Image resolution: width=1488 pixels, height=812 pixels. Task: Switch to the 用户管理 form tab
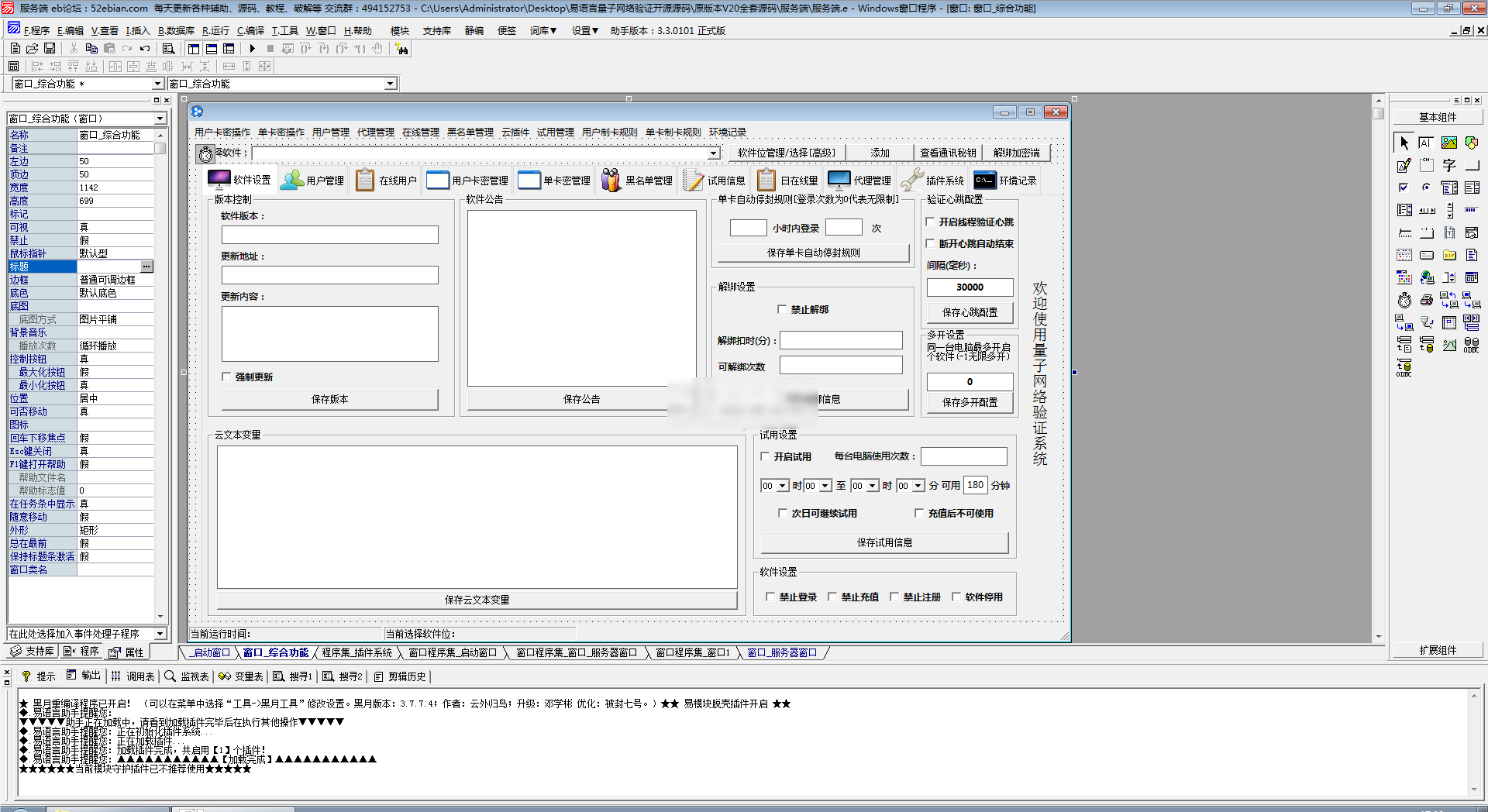(312, 180)
